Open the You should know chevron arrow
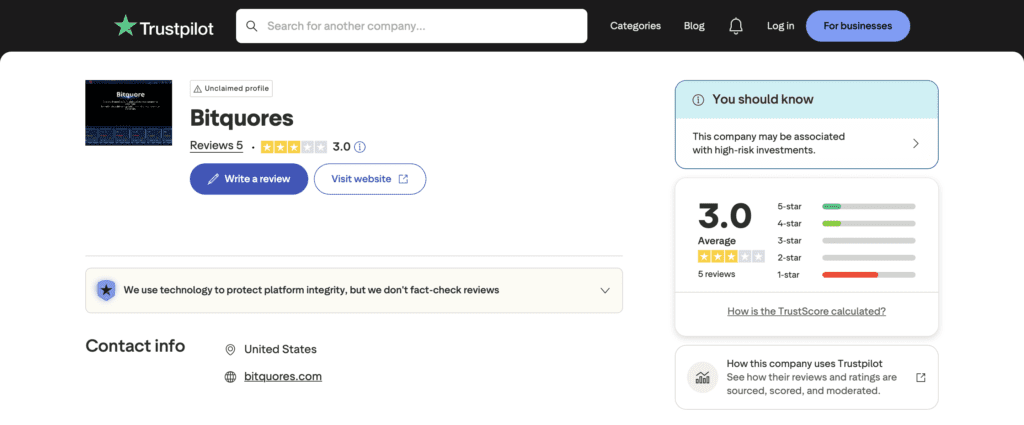 click(915, 143)
